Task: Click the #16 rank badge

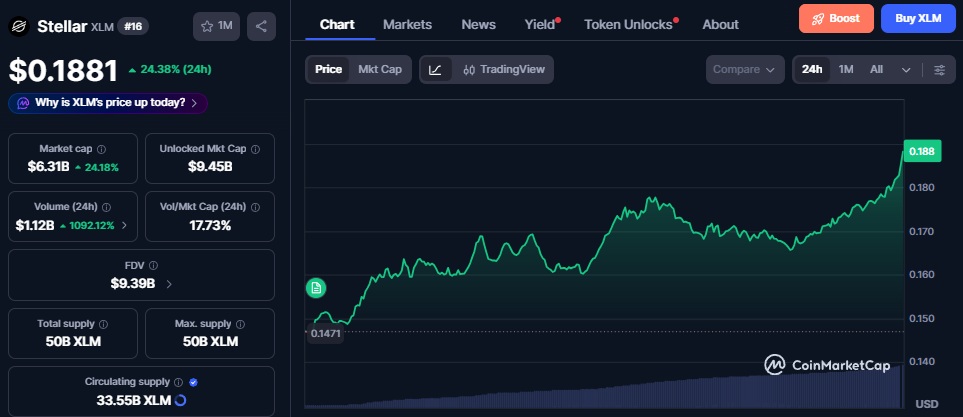Action: (x=133, y=26)
